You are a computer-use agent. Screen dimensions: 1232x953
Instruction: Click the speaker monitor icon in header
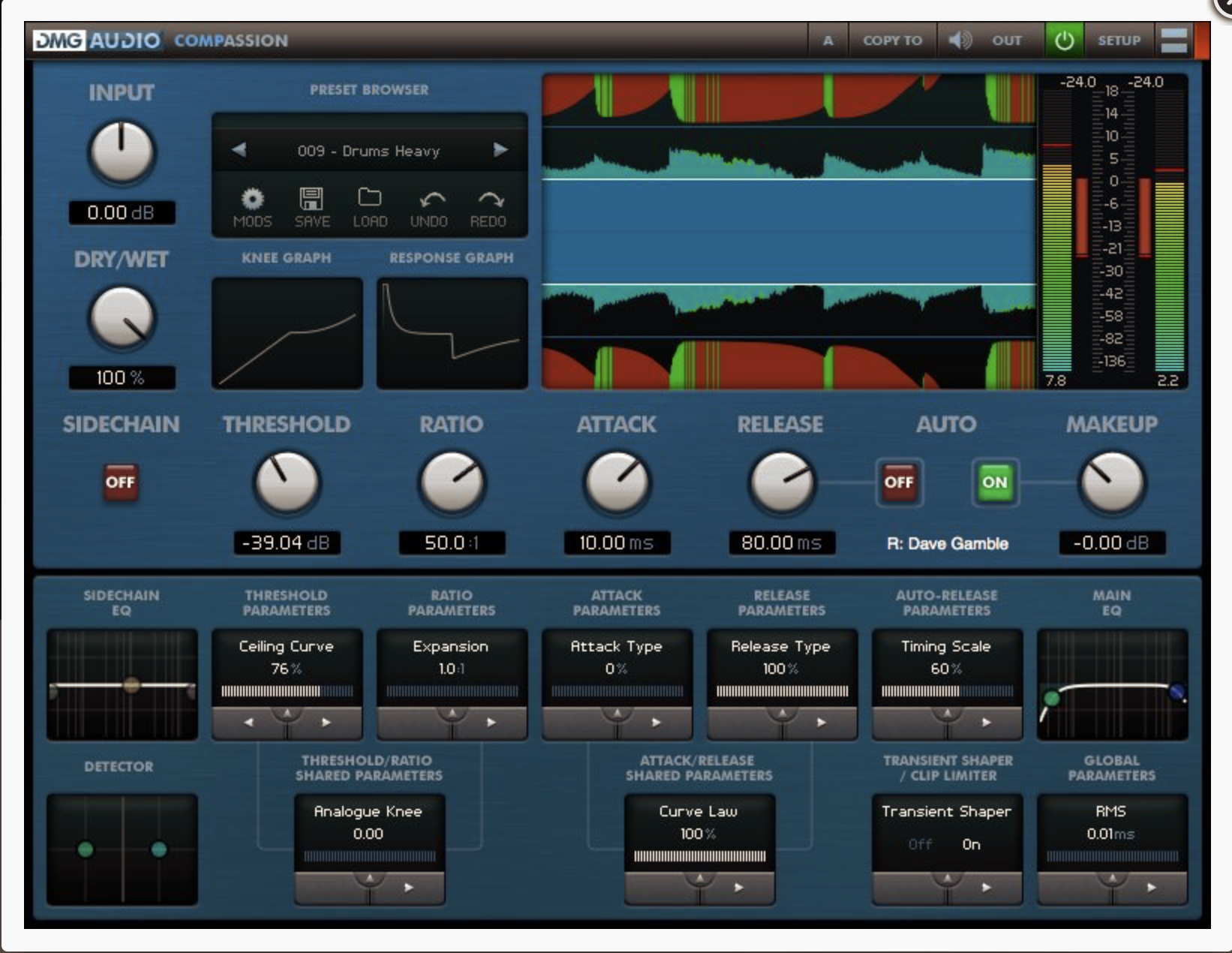click(959, 41)
